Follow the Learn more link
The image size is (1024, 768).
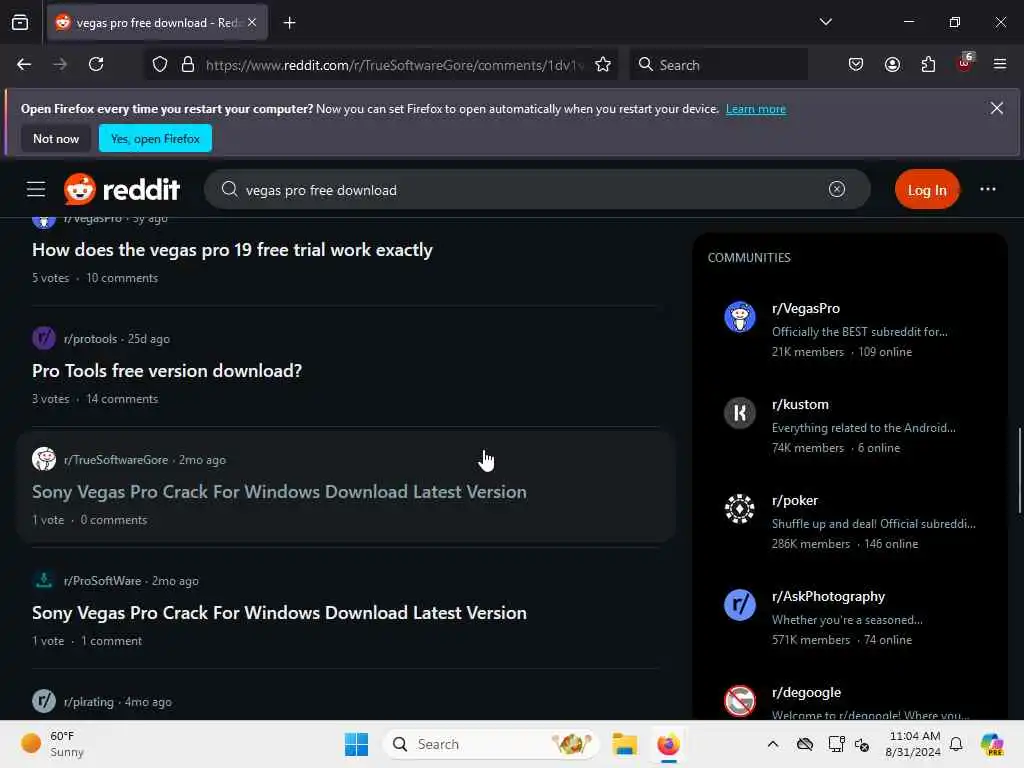(756, 109)
